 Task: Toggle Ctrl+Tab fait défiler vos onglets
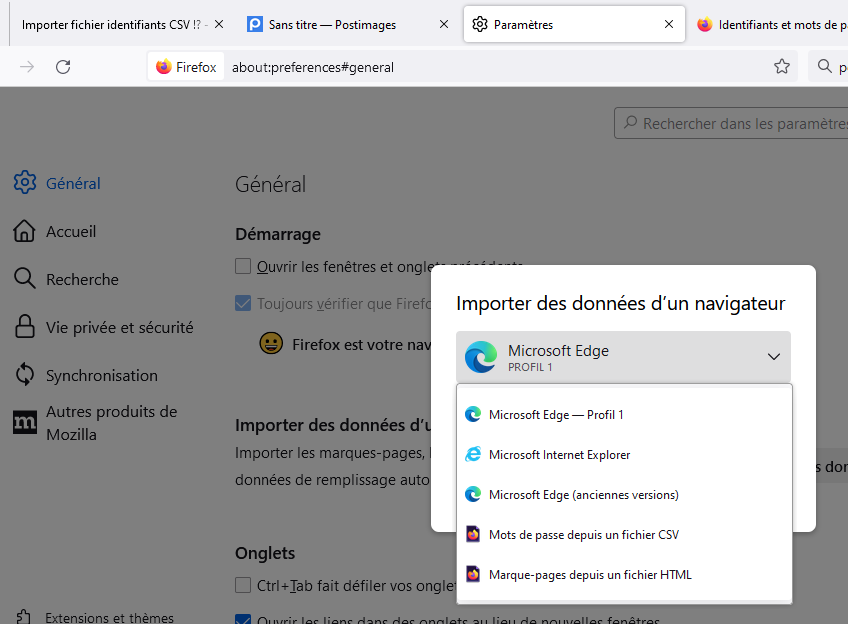coord(243,585)
